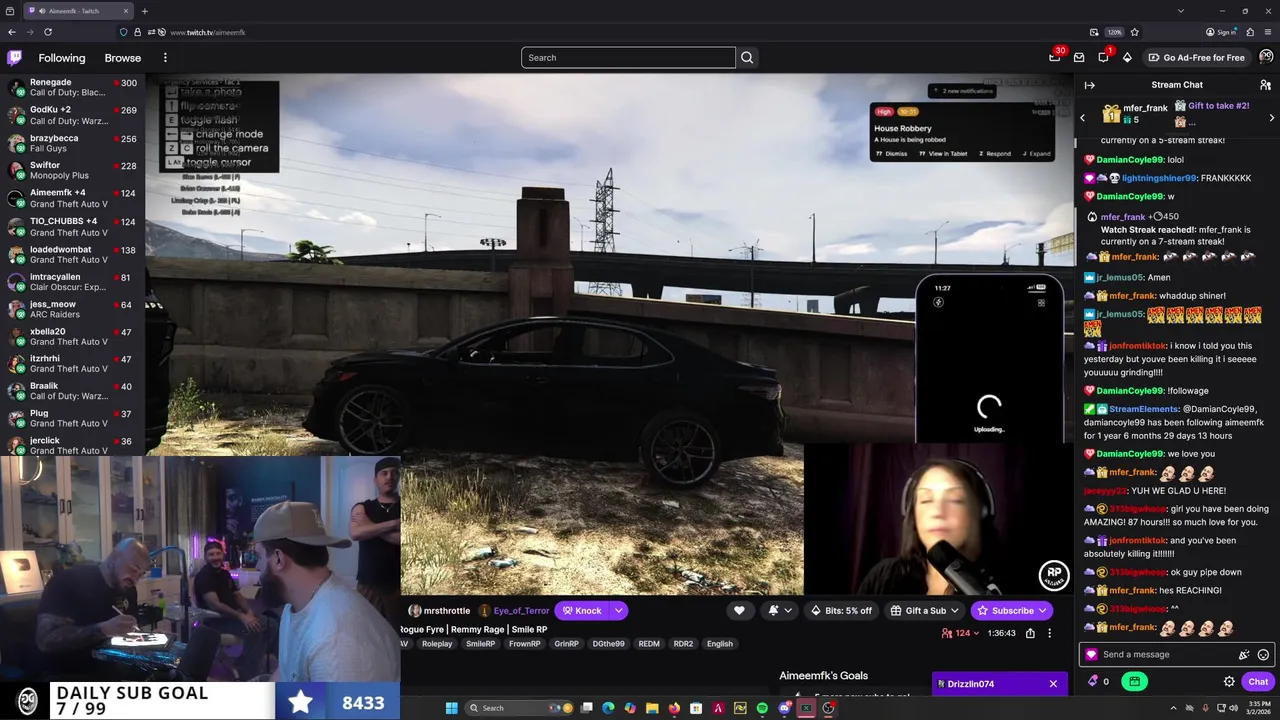Screen dimensions: 1280x720
Task: Click the Twitch search input field
Action: coord(628,57)
